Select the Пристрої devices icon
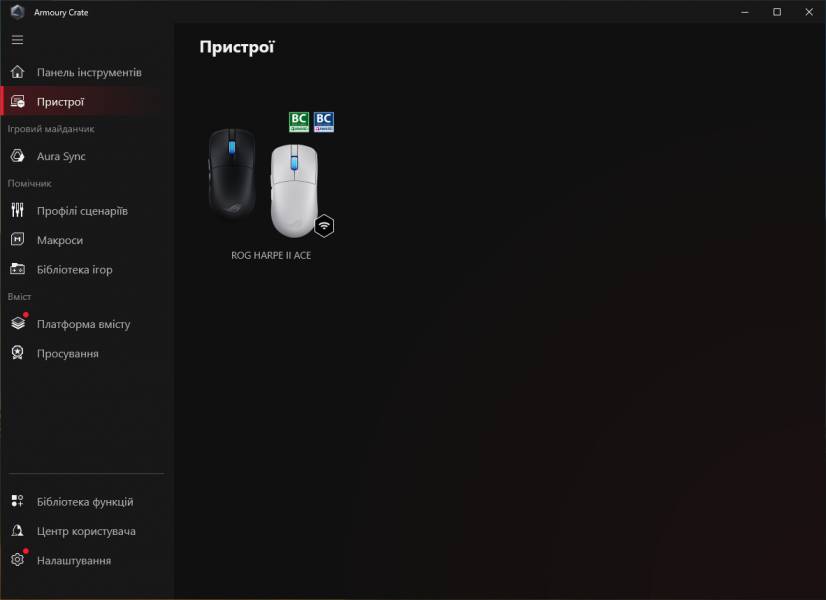826x600 pixels. (17, 102)
